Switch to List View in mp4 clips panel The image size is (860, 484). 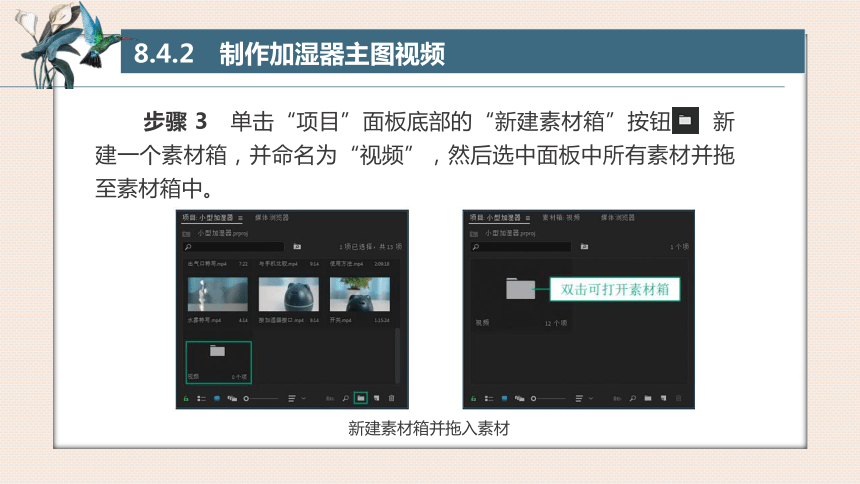pyautogui.click(x=201, y=398)
